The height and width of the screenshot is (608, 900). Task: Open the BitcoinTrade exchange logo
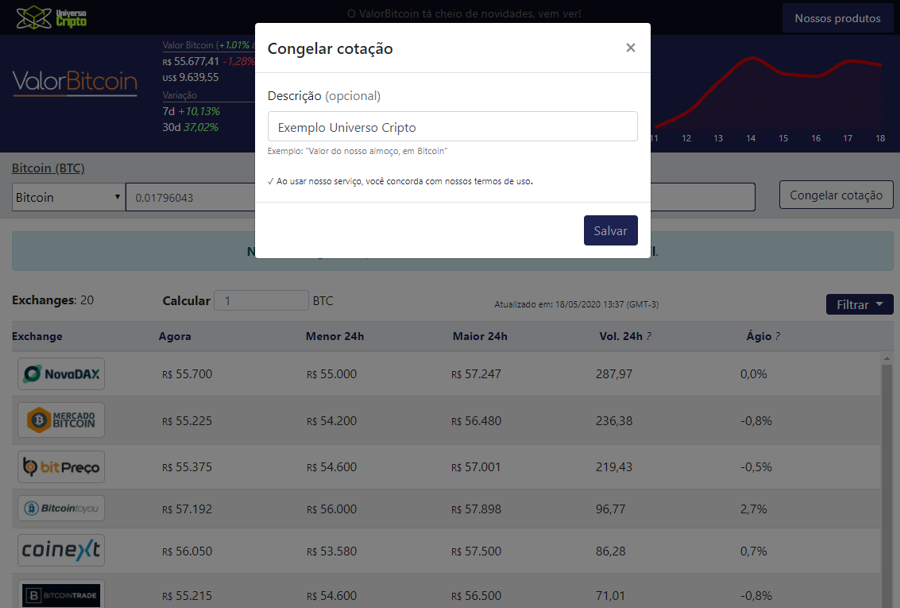click(x=61, y=594)
